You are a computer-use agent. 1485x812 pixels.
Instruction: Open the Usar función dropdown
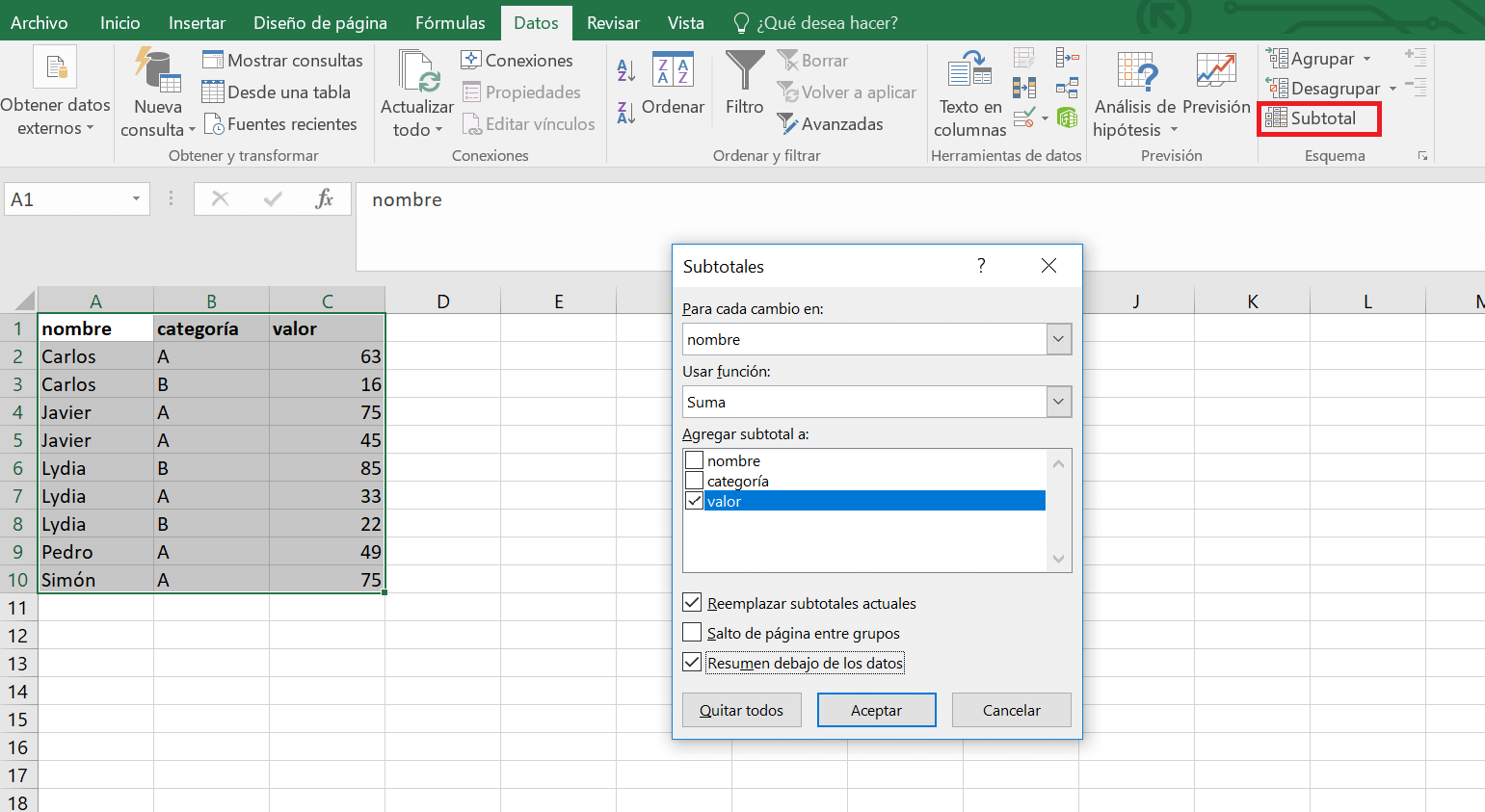click(x=1058, y=402)
